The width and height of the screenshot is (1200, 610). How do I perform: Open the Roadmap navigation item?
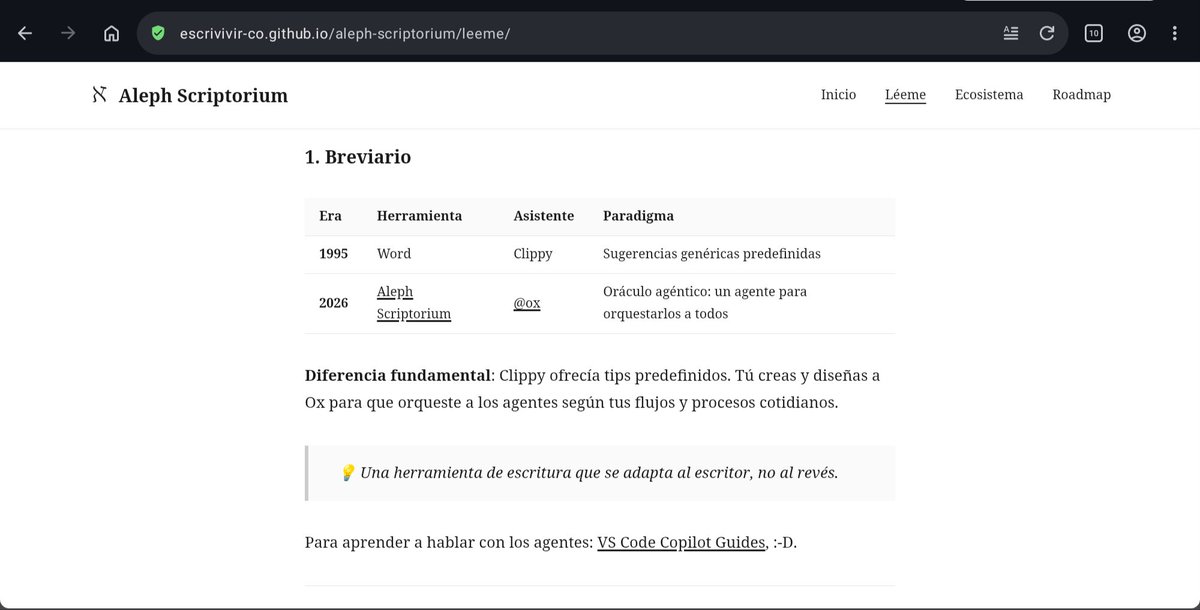1081,95
